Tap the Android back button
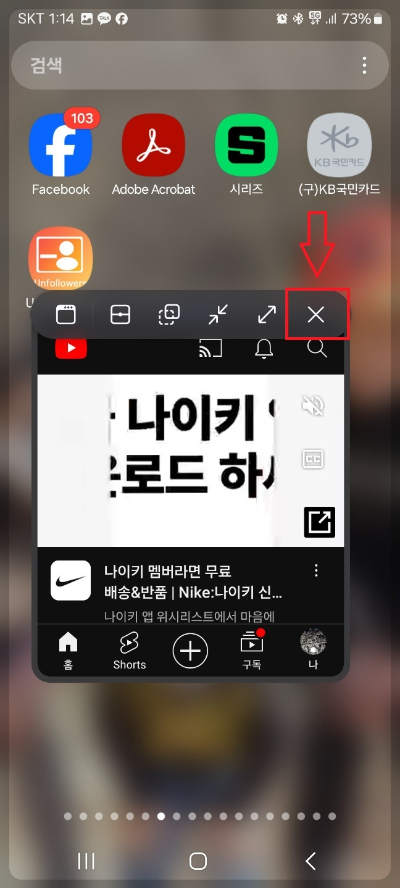The width and height of the screenshot is (400, 888). (x=310, y=861)
